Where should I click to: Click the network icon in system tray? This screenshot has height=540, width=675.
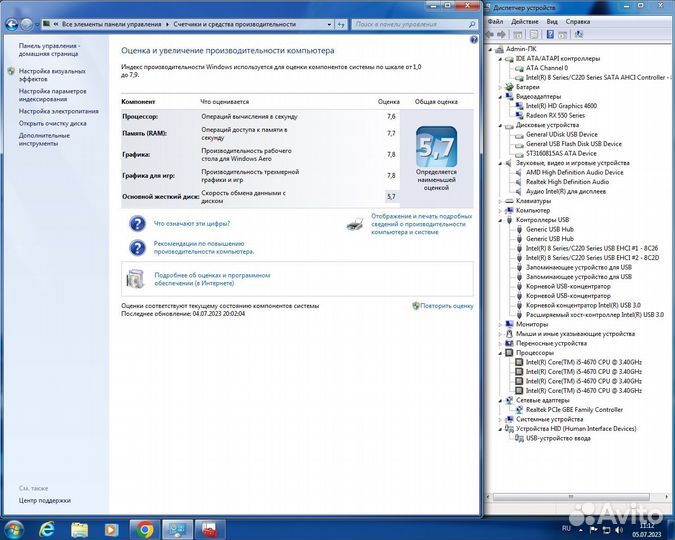tap(606, 530)
